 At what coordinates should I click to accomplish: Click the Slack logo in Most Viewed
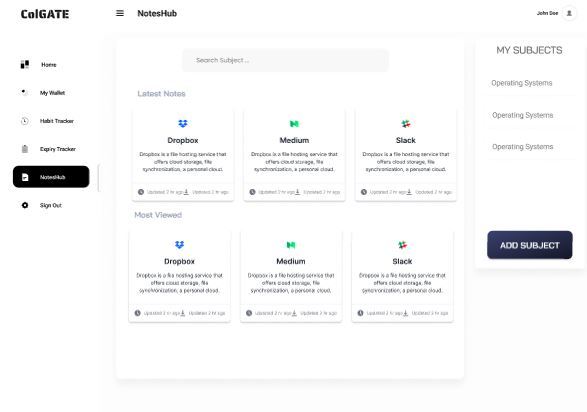point(402,245)
